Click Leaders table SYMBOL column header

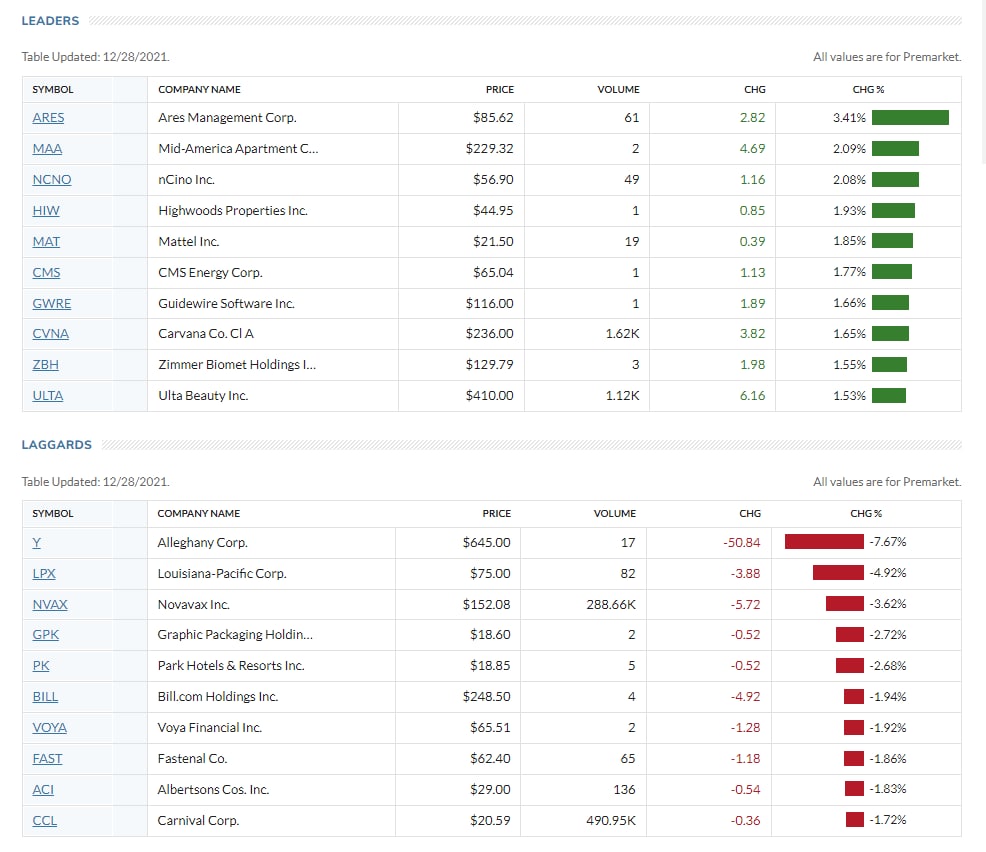[x=53, y=89]
